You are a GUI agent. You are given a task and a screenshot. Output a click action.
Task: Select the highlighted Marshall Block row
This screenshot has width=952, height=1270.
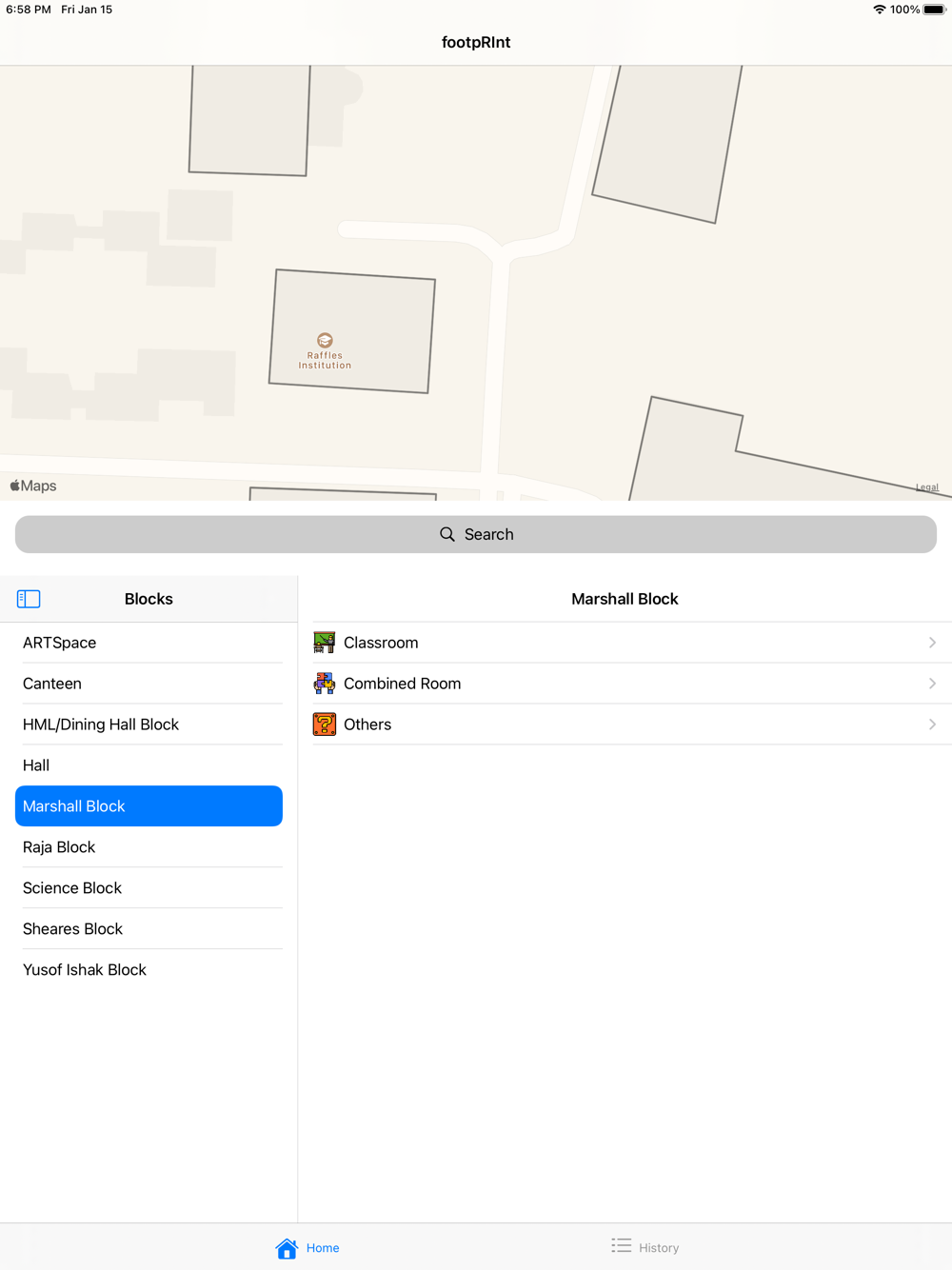[149, 806]
